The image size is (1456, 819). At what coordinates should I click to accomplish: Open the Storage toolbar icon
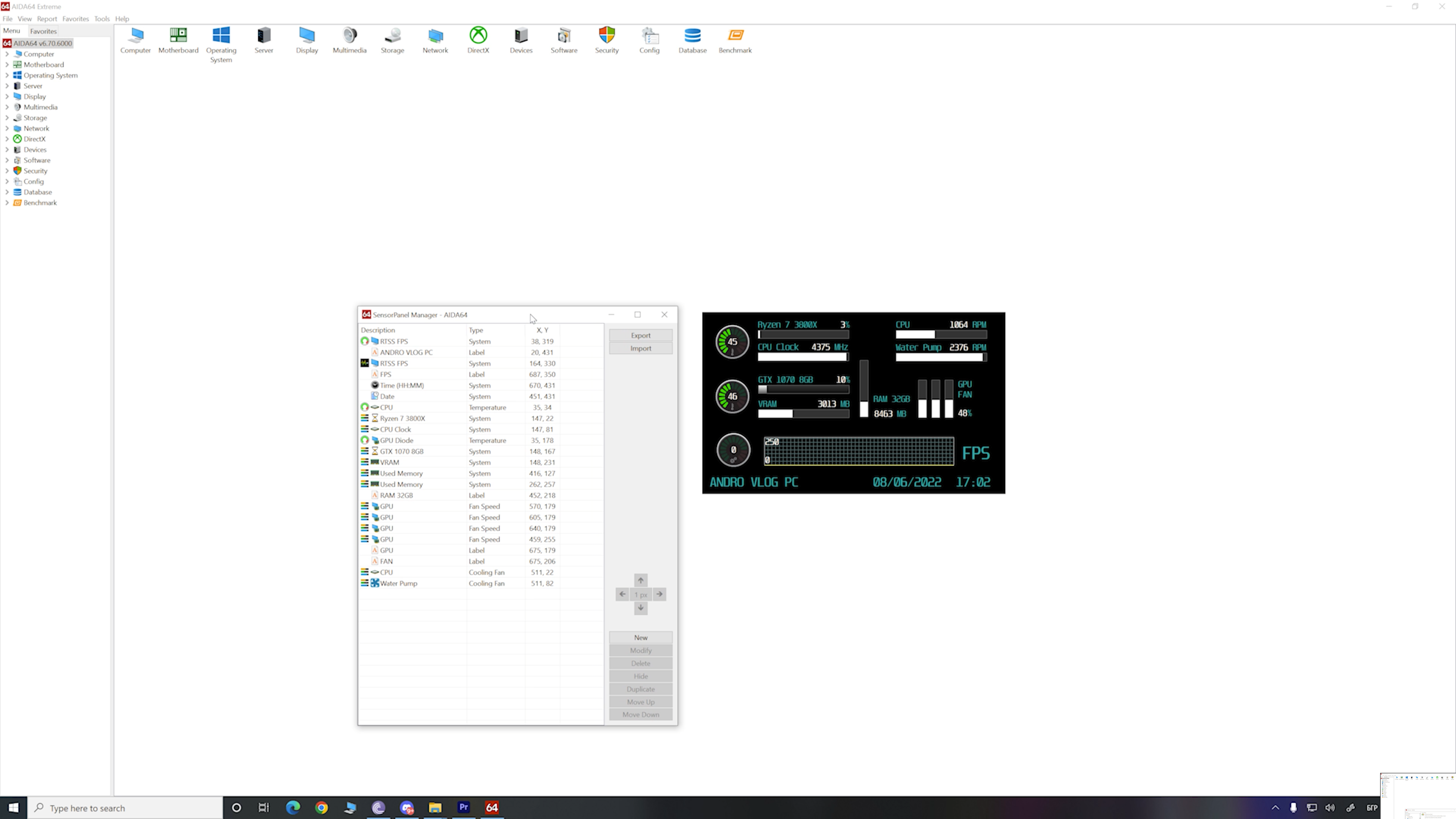[x=392, y=40]
